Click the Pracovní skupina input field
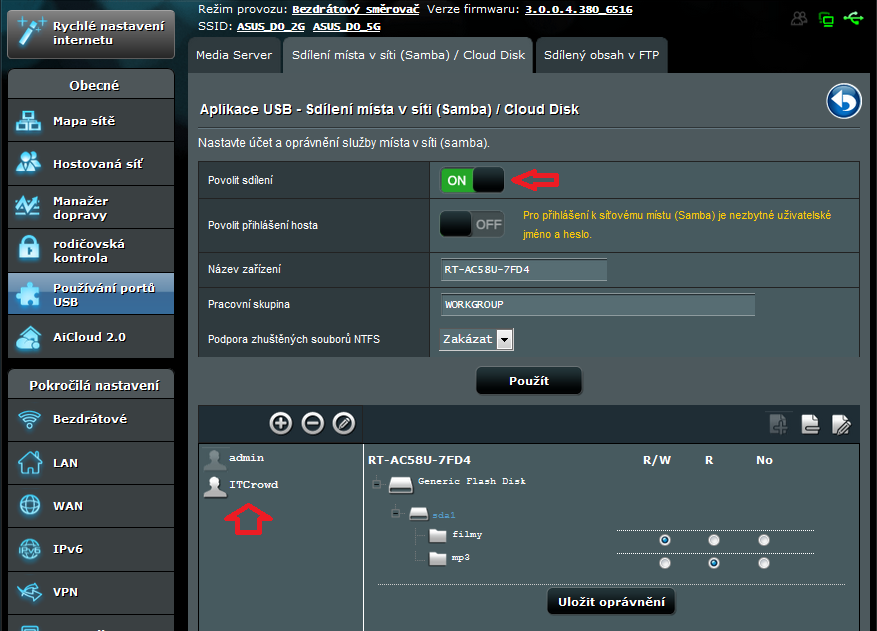The width and height of the screenshot is (877, 631). [597, 304]
